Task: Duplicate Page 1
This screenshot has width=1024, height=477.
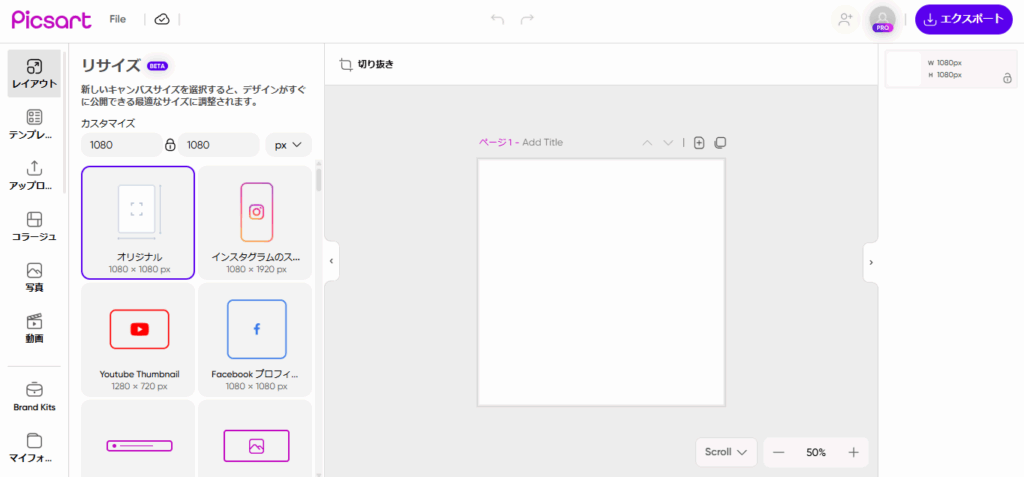Action: (720, 142)
